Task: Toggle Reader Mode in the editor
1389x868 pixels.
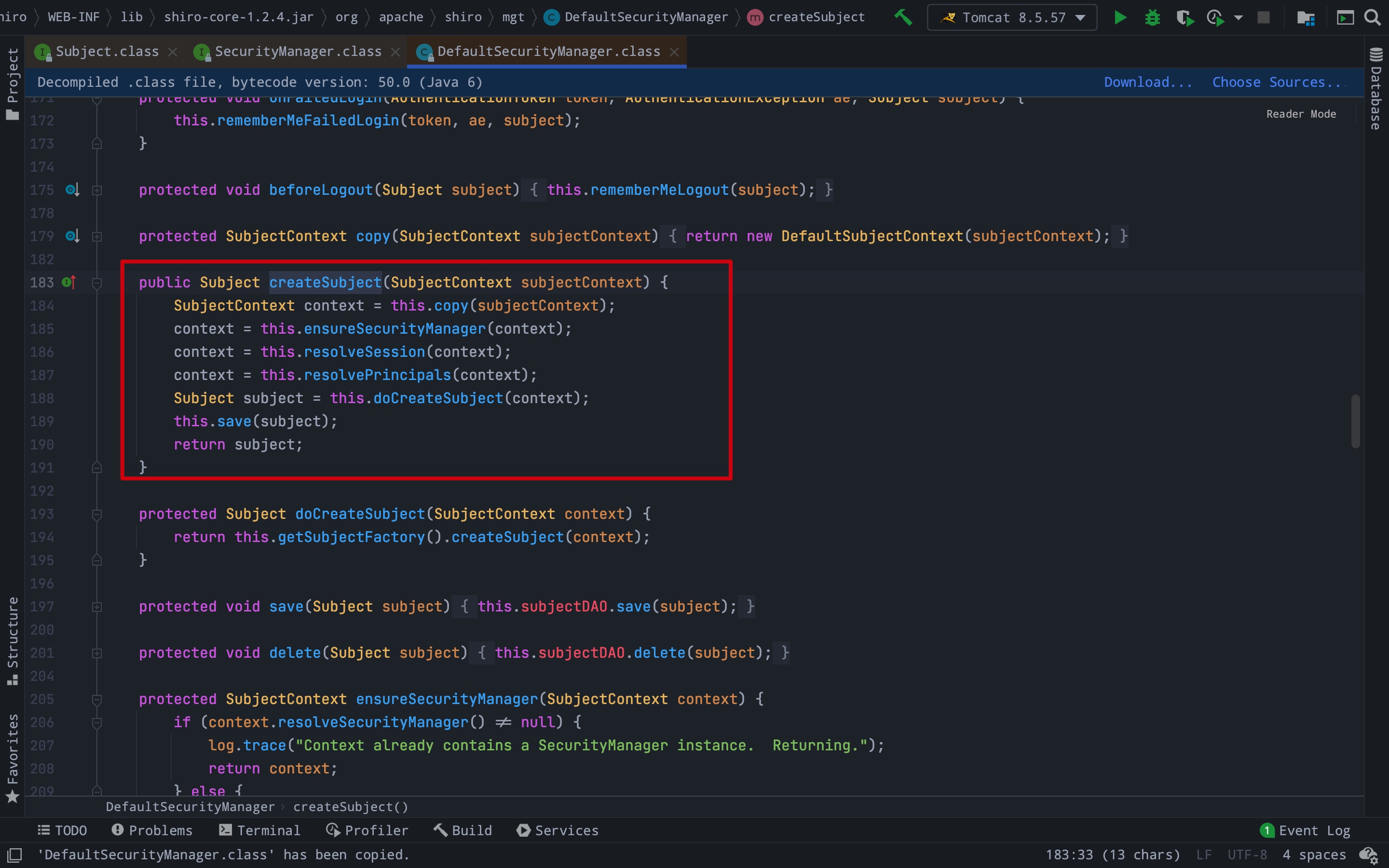Action: tap(1301, 114)
